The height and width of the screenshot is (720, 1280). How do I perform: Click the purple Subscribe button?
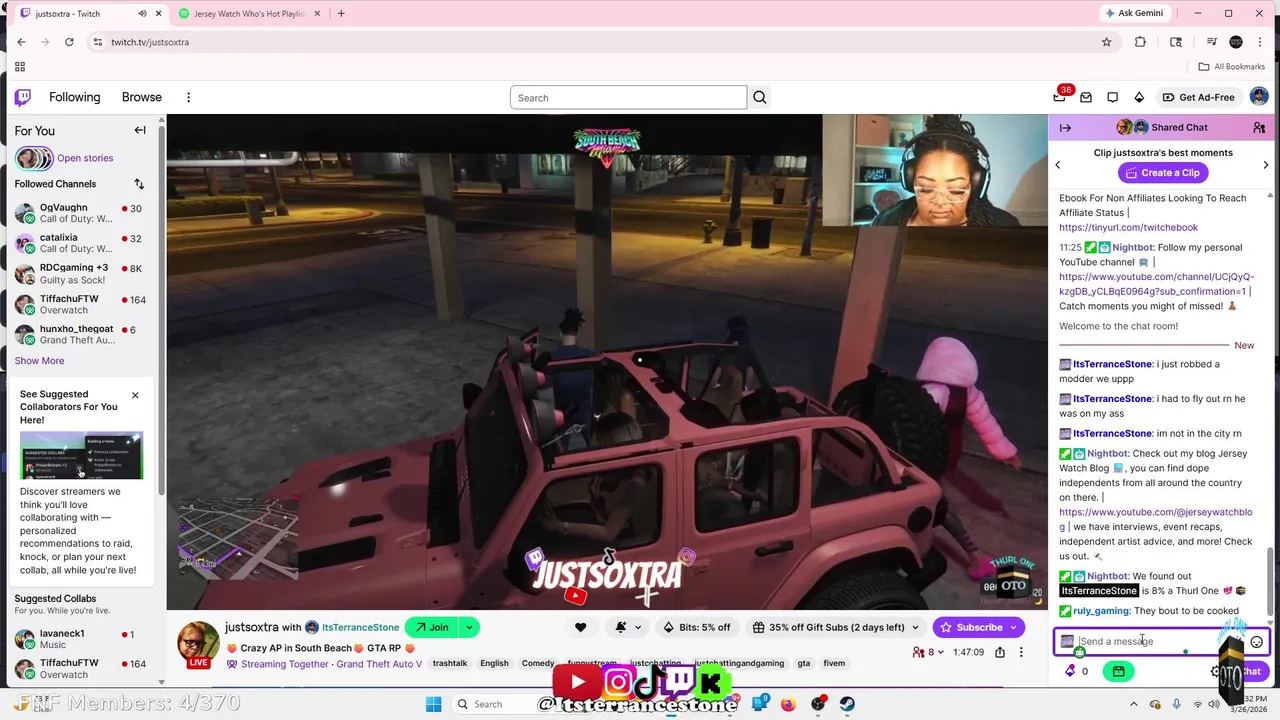[979, 628]
